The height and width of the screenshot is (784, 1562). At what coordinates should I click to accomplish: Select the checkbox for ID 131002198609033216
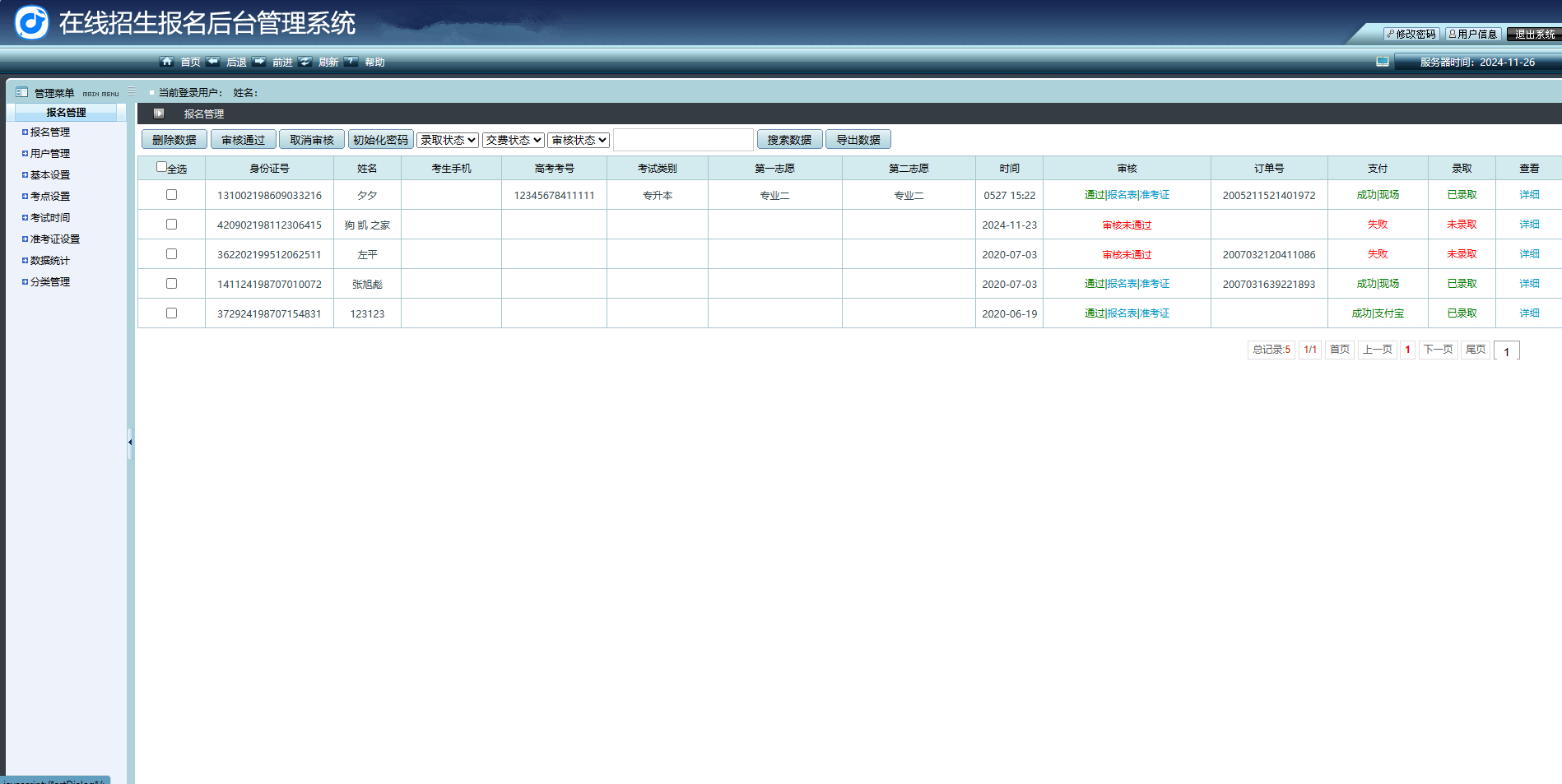171,195
